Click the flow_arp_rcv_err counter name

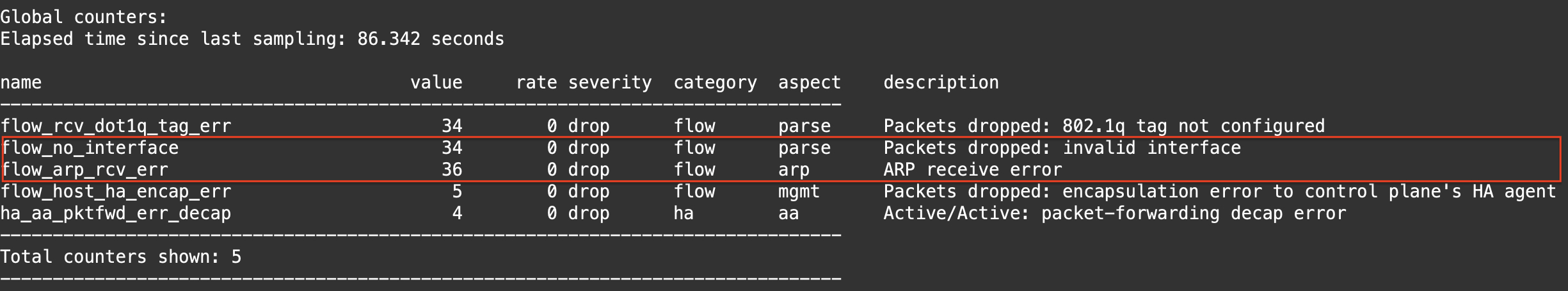coord(84,170)
